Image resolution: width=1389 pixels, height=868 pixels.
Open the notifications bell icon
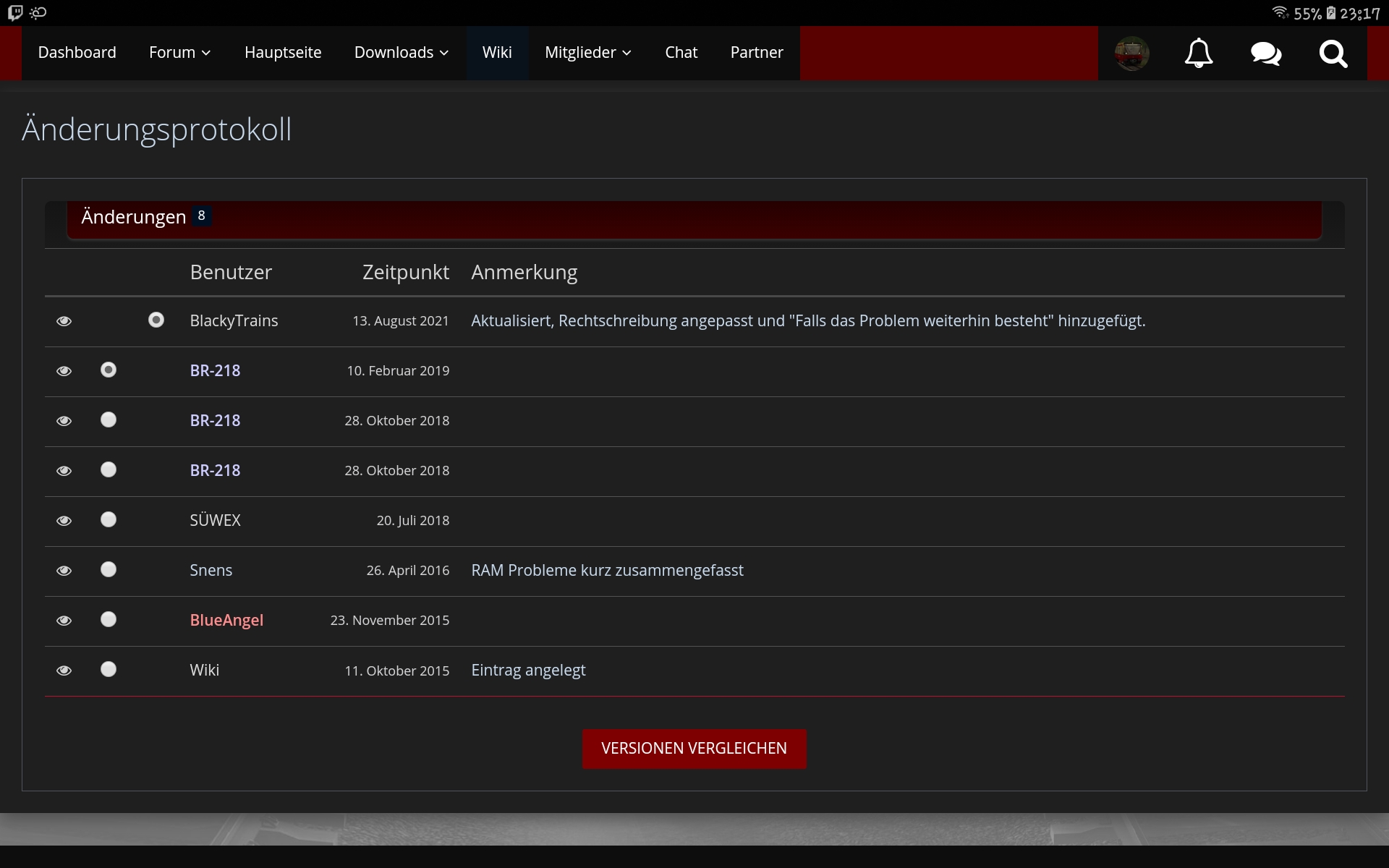[1198, 53]
